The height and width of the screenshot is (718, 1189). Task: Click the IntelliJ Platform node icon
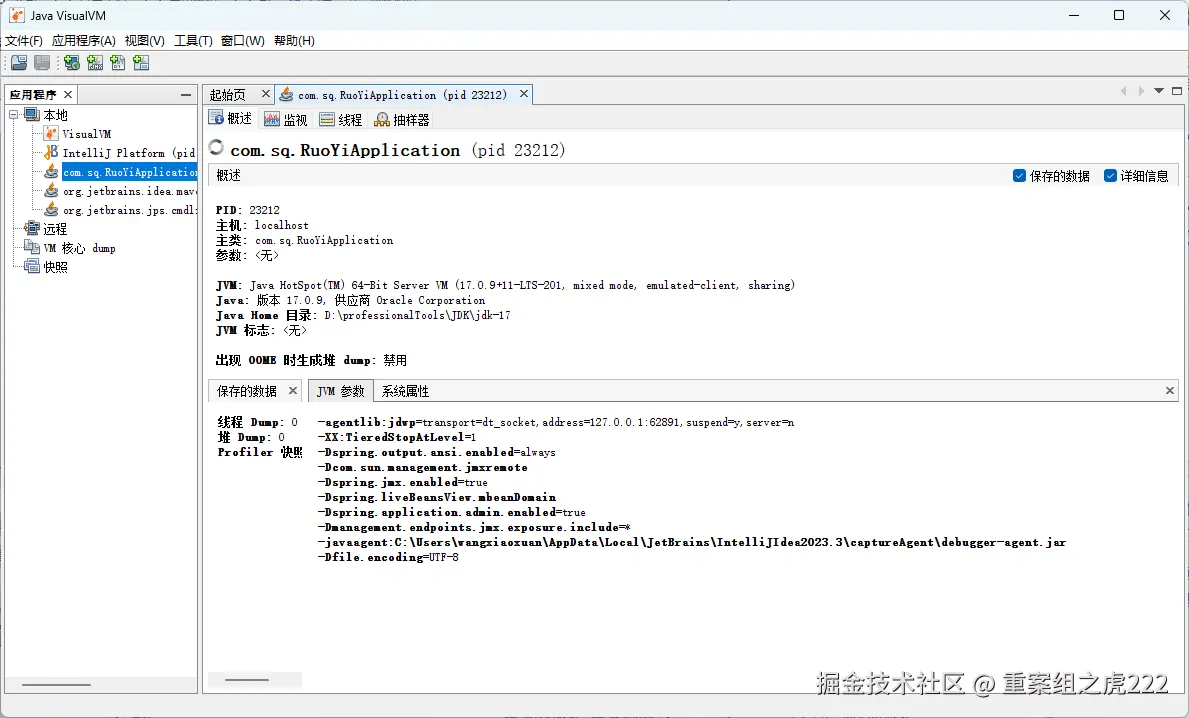click(x=51, y=152)
